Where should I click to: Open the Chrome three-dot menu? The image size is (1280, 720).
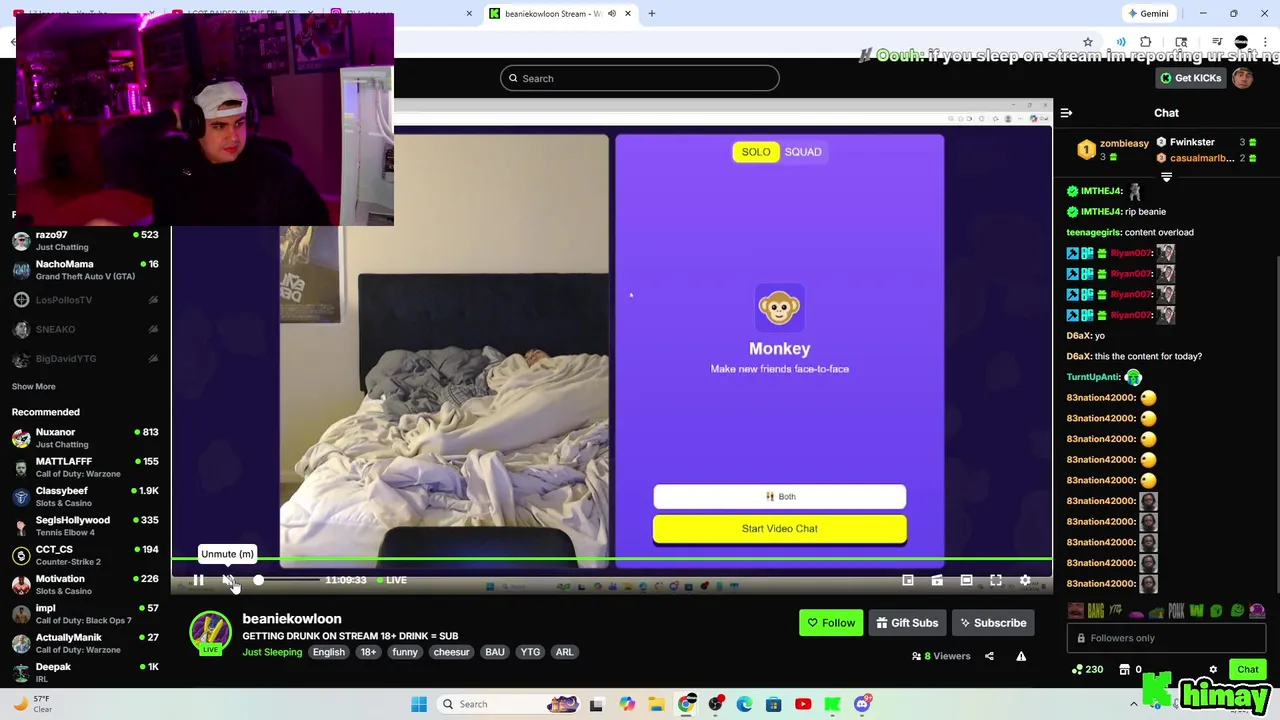click(x=1267, y=42)
